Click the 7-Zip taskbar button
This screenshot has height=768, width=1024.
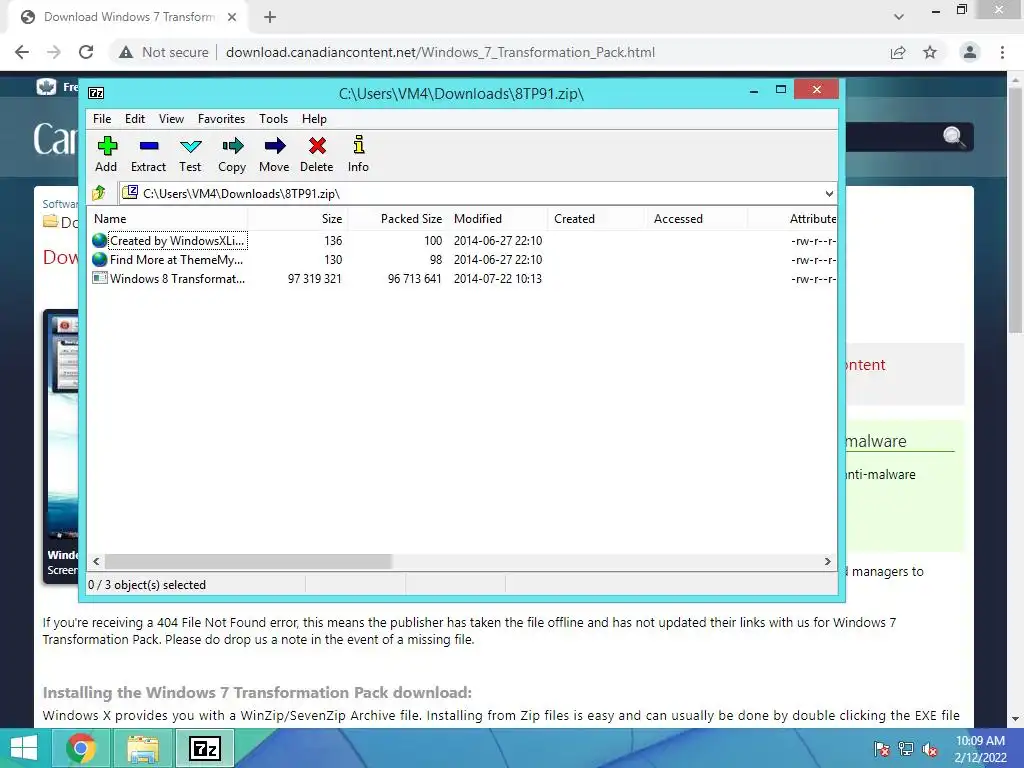click(x=204, y=748)
